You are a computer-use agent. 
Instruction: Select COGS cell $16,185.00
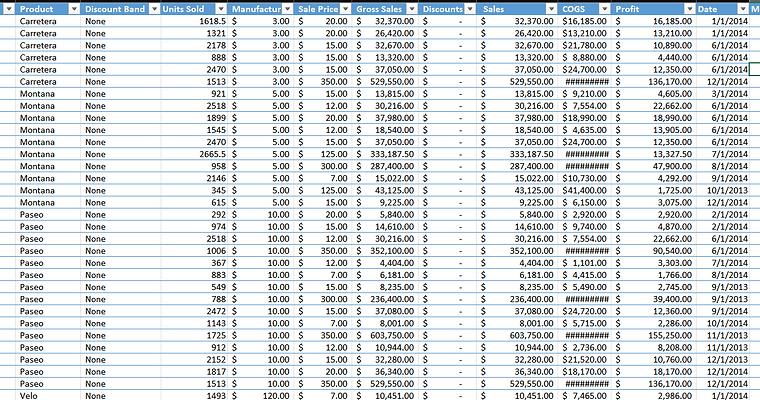click(x=585, y=21)
